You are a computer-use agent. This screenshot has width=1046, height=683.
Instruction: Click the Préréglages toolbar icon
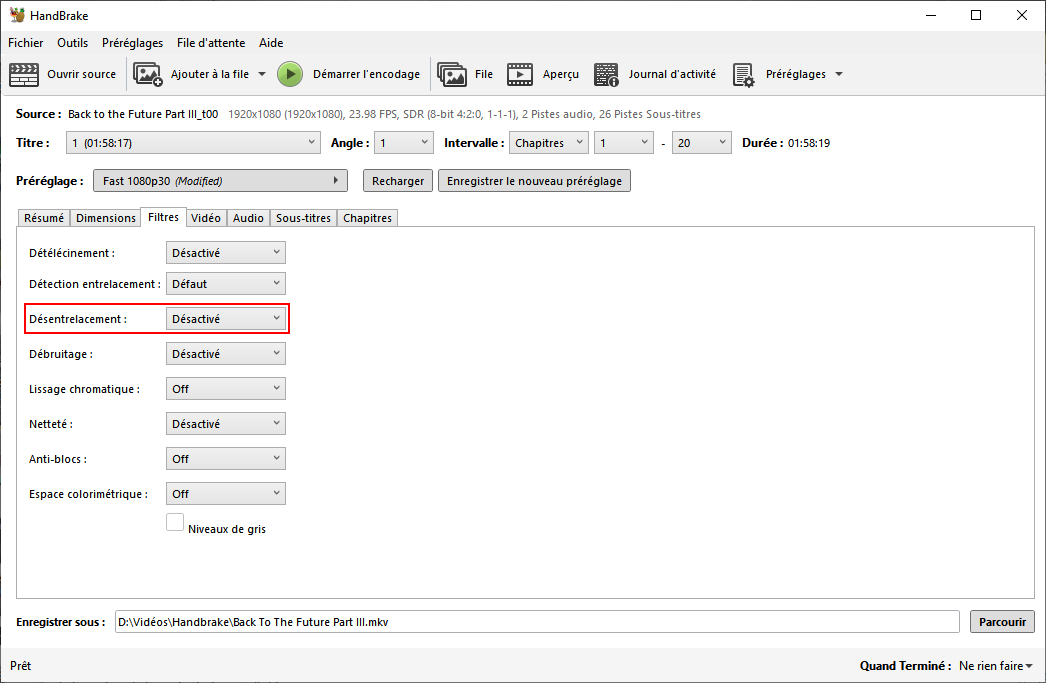(x=743, y=74)
